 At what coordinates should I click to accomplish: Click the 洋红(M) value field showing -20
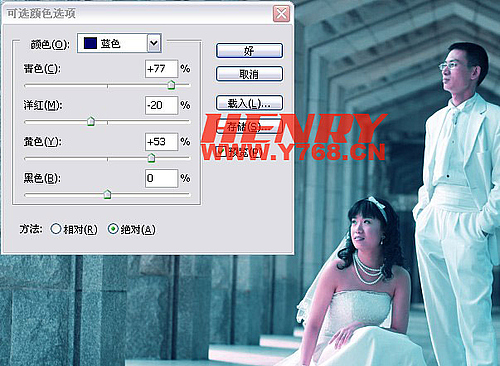(161, 105)
